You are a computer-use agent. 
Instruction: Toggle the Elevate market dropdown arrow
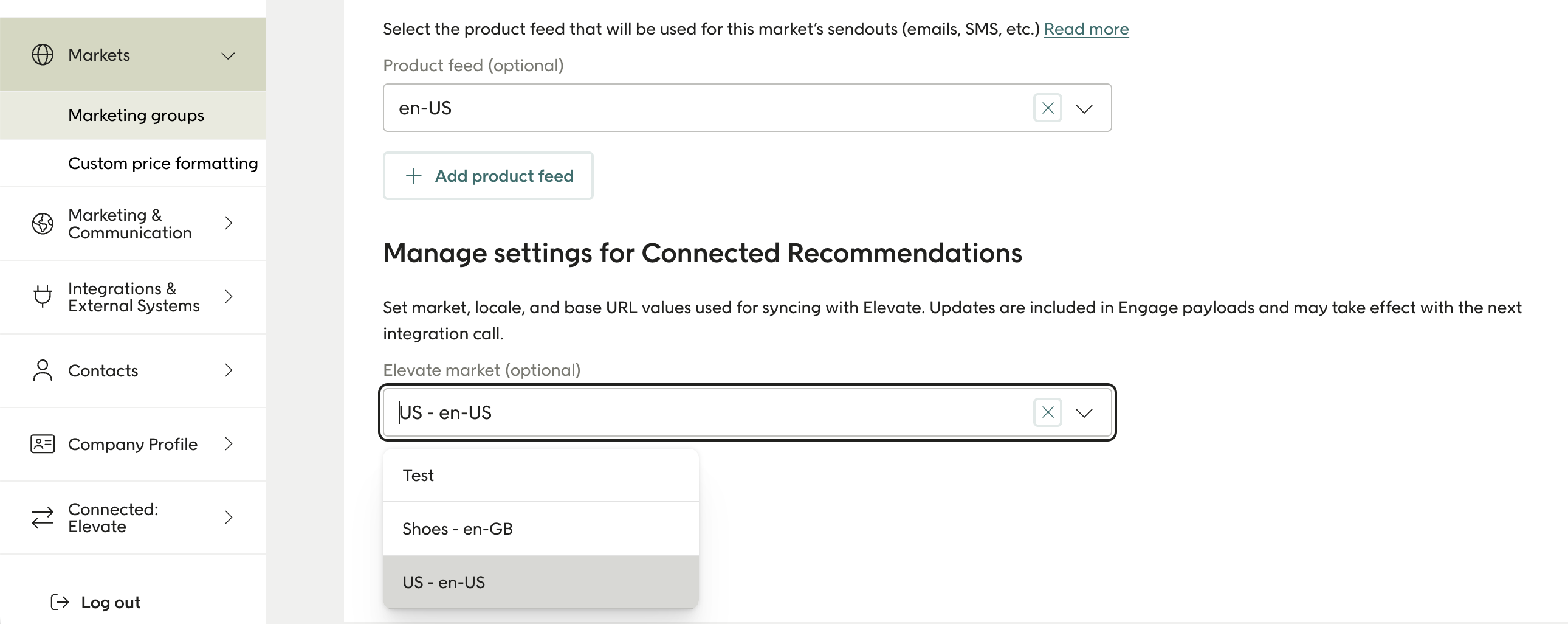(1084, 413)
